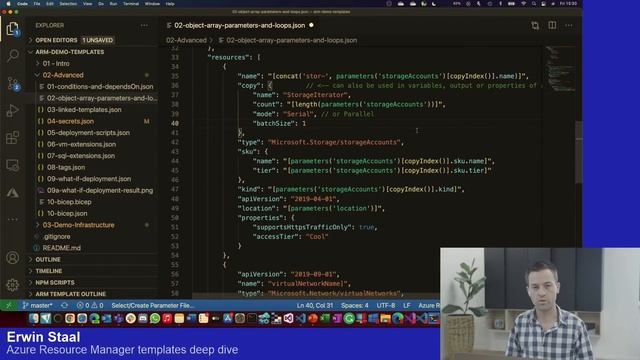Open PowerPoint from the dock
This screenshot has height=360, width=640.
click(x=313, y=318)
